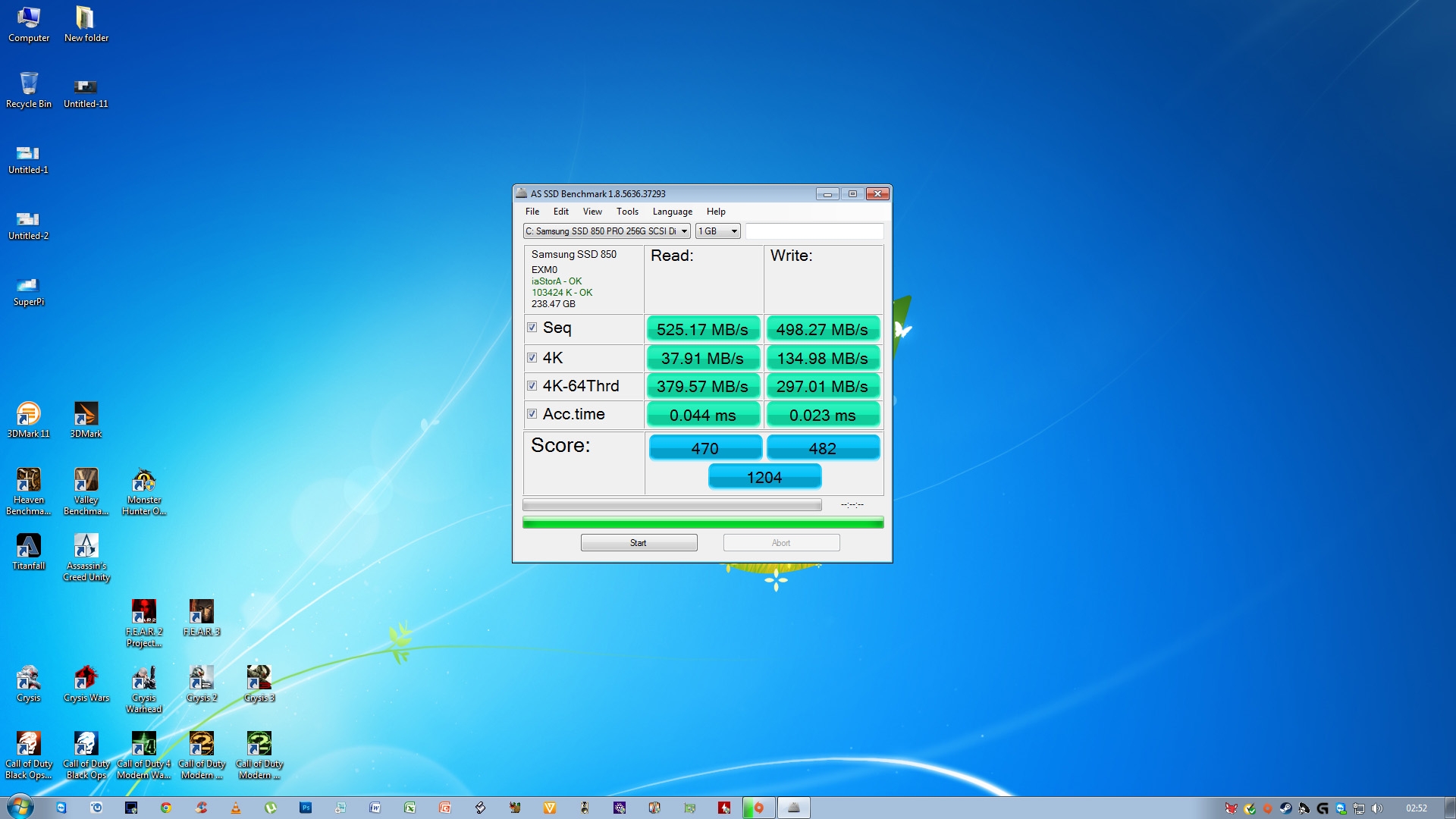Launch the Monster Hunter Online shortcut
Image resolution: width=1456 pixels, height=819 pixels.
143,491
